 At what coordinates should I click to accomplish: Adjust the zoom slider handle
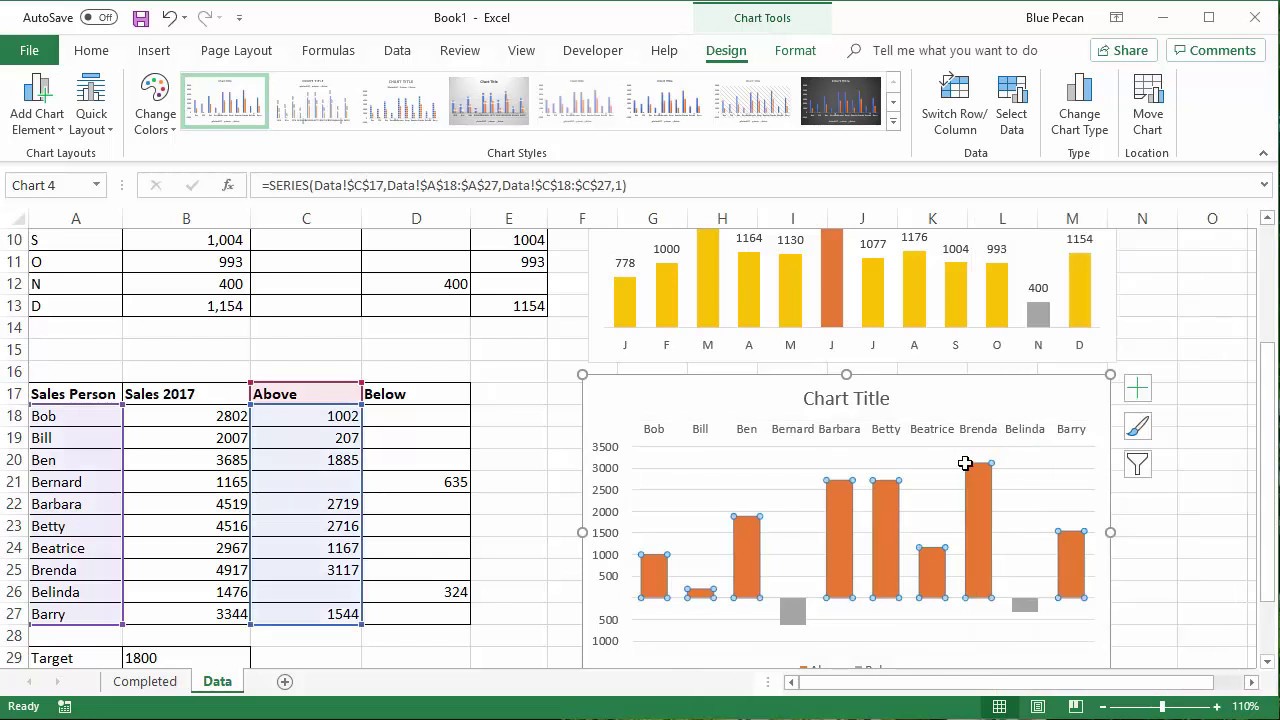(1162, 706)
